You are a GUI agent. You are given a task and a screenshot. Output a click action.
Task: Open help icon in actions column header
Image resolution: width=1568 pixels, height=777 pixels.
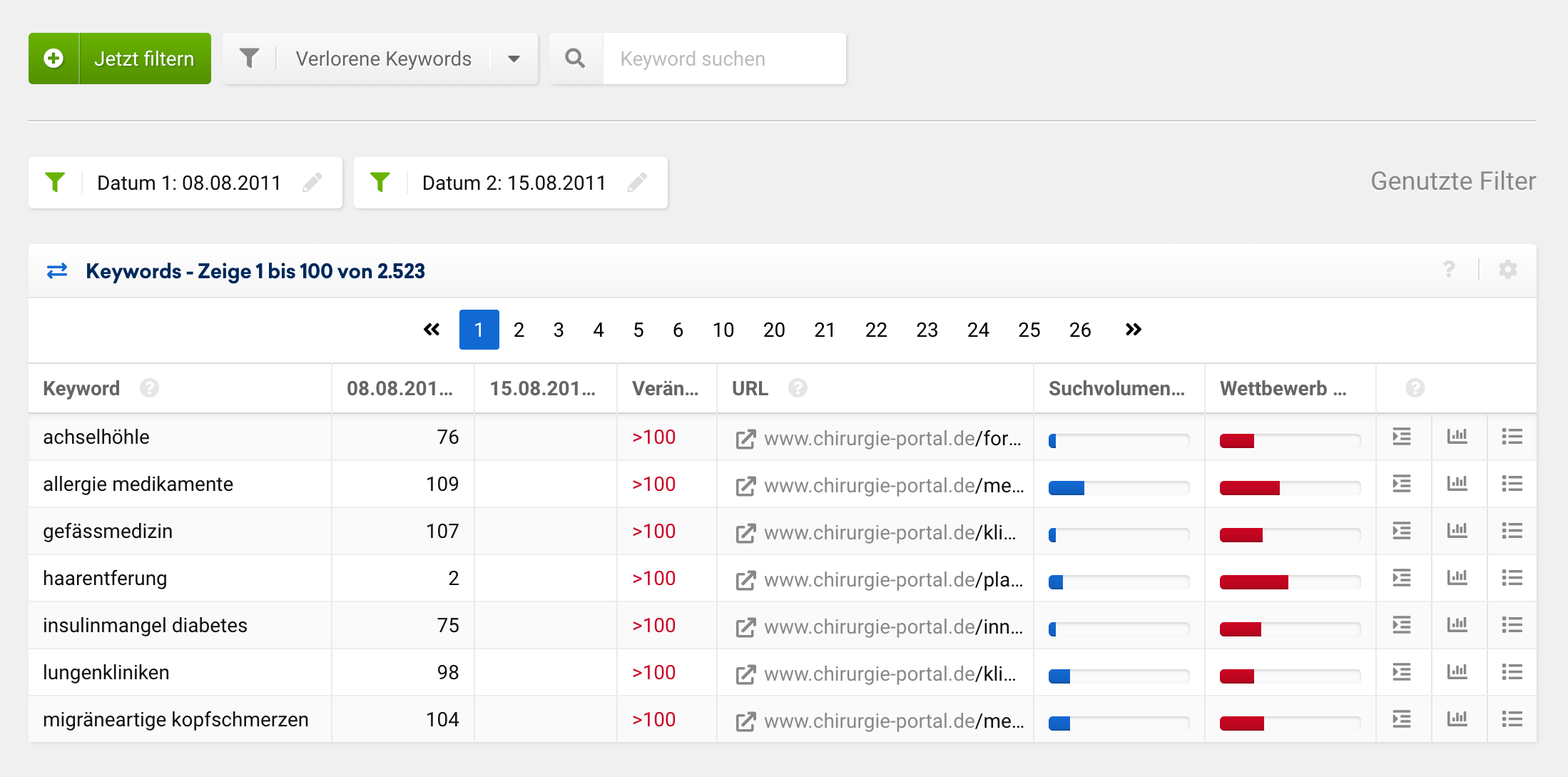[1415, 388]
